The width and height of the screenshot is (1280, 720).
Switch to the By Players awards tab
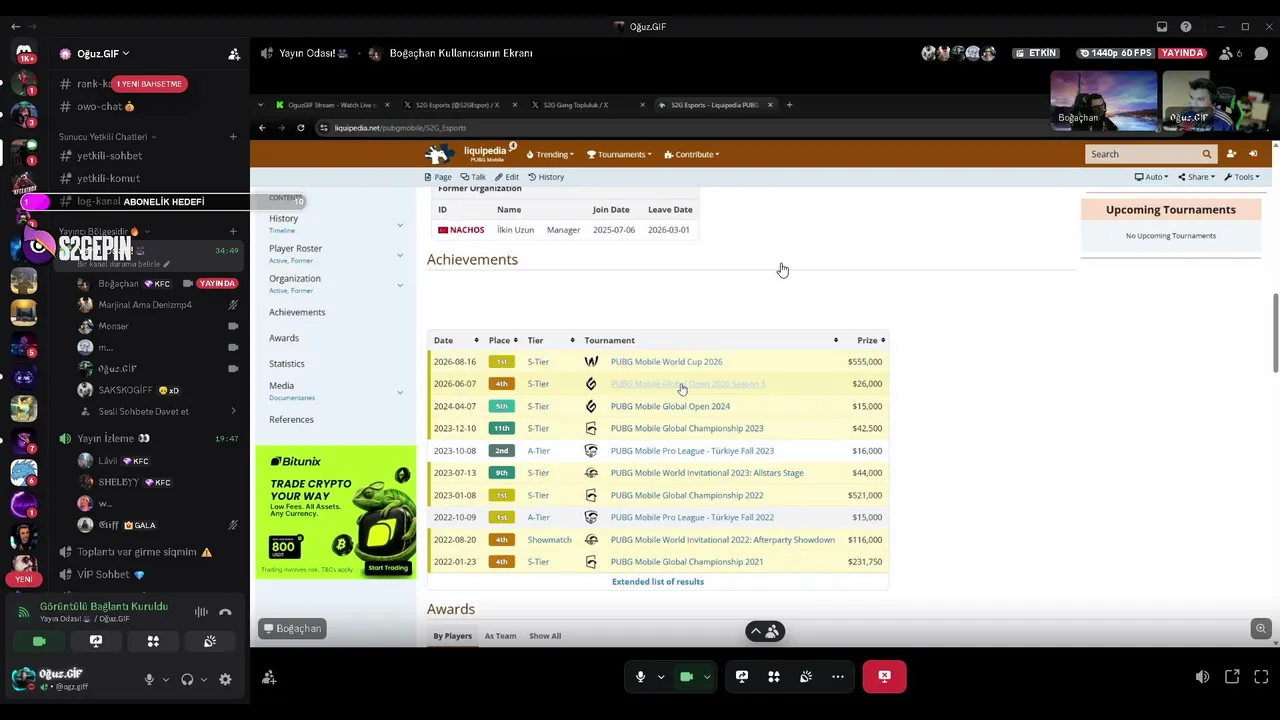coord(452,636)
